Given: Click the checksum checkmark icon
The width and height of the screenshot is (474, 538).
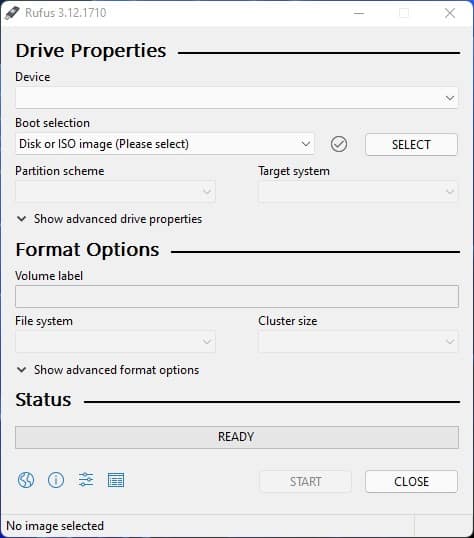Looking at the screenshot, I should click(x=339, y=144).
